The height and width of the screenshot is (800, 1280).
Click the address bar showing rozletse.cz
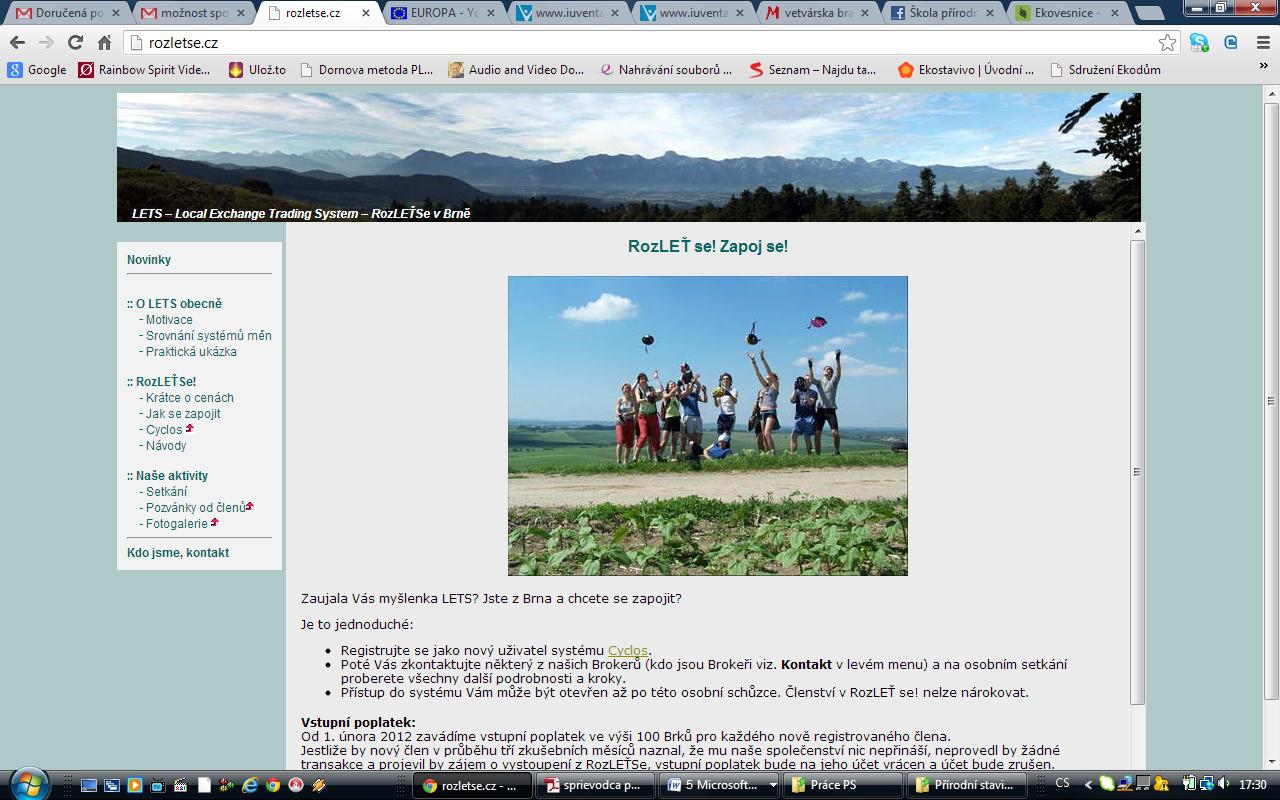(x=640, y=43)
